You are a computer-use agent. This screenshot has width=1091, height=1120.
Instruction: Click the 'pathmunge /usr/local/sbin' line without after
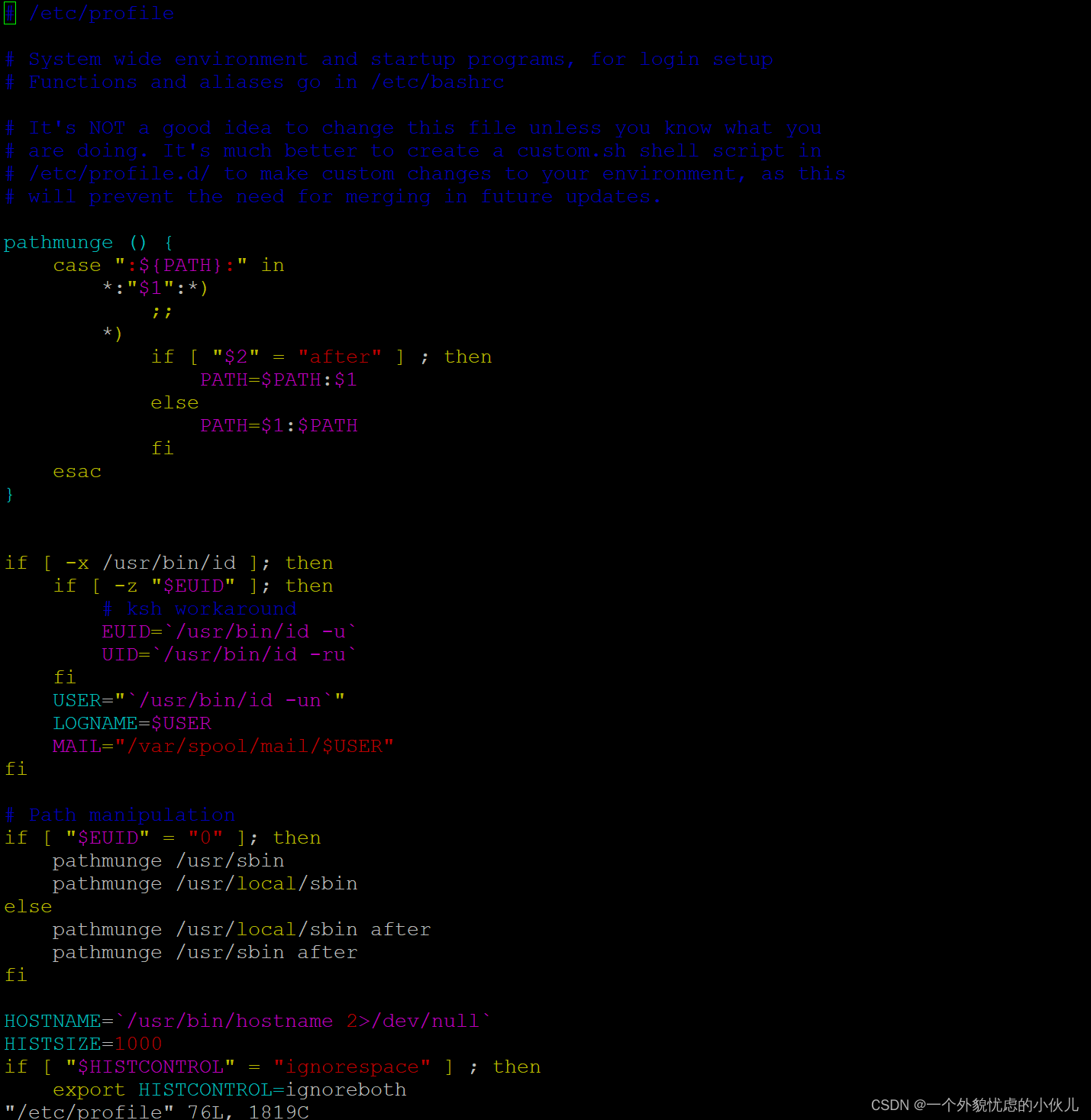205,884
